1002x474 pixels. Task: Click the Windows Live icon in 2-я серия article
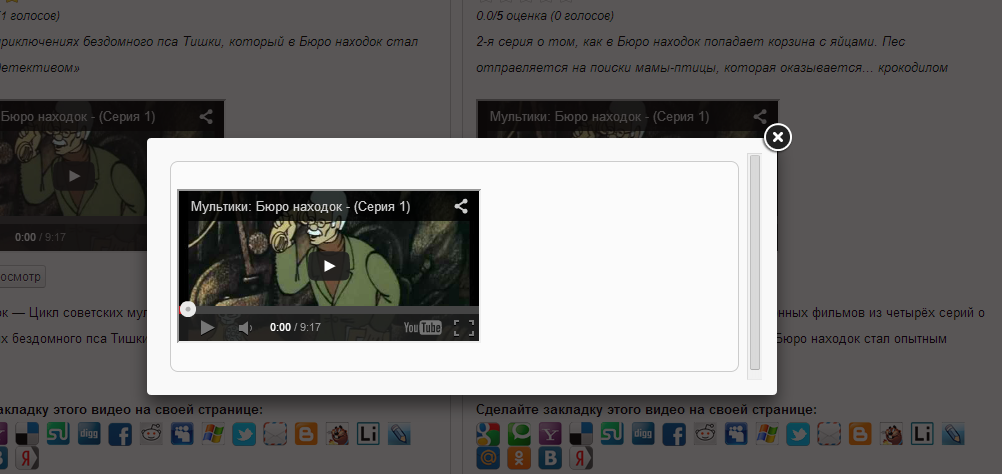[767, 434]
